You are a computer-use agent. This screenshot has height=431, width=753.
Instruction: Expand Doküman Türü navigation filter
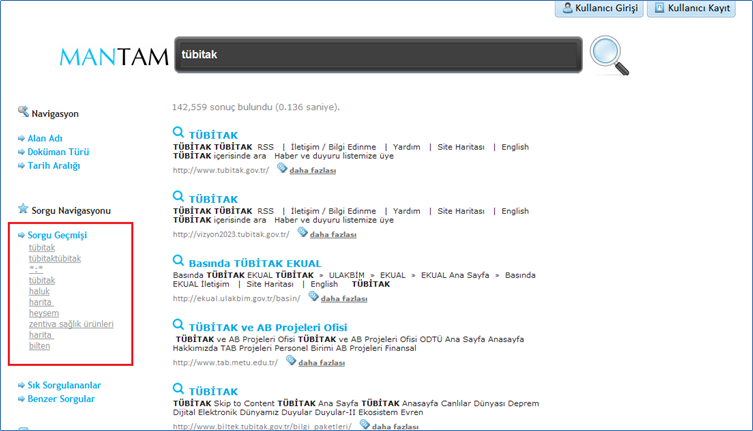pos(58,152)
